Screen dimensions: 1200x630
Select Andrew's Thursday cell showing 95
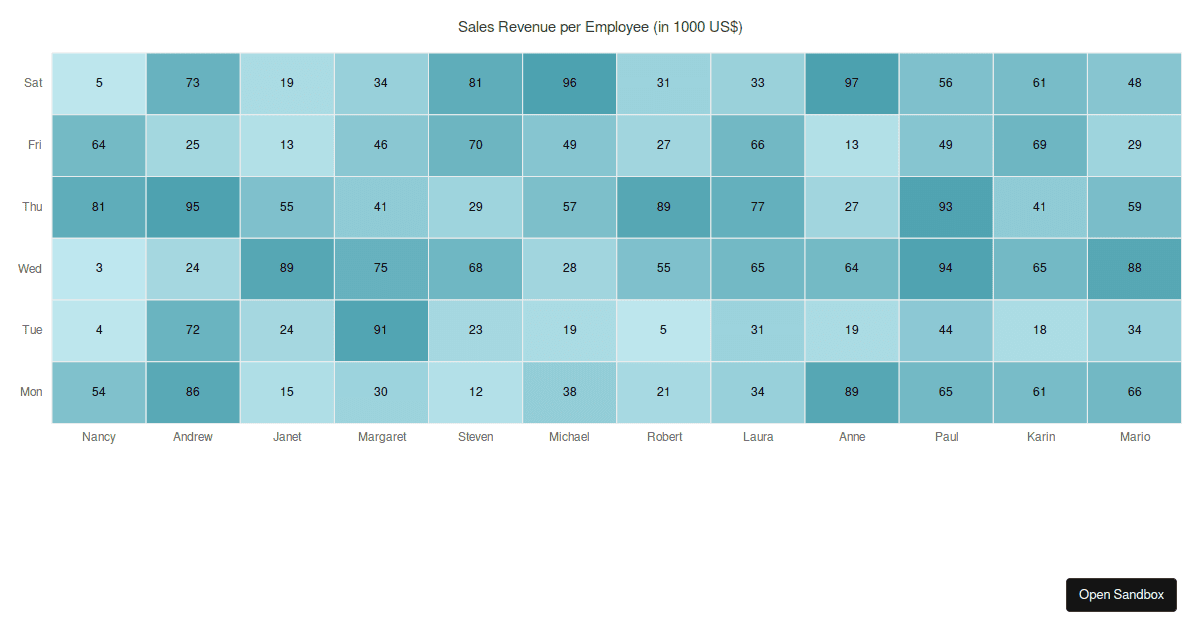[193, 207]
